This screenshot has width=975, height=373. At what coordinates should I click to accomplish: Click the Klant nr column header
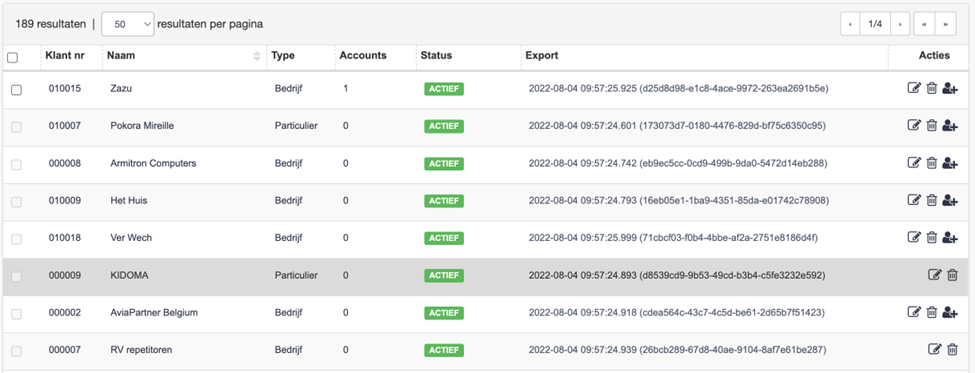click(x=65, y=55)
